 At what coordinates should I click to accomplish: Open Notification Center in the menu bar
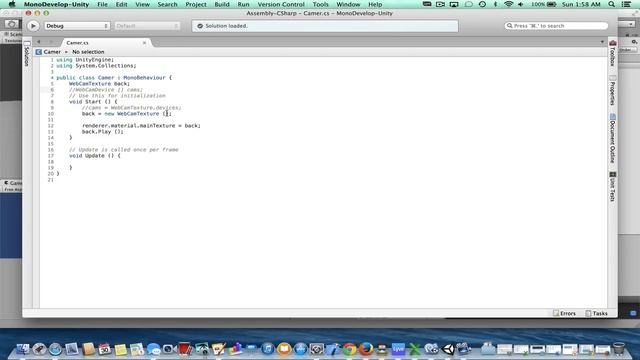tap(627, 4)
